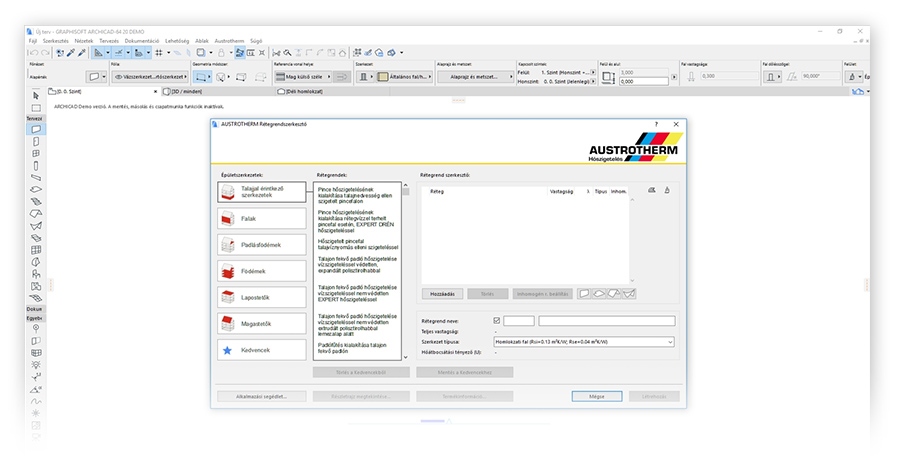Click the Hozzáadás button
The width and height of the screenshot is (900, 456).
click(442, 293)
